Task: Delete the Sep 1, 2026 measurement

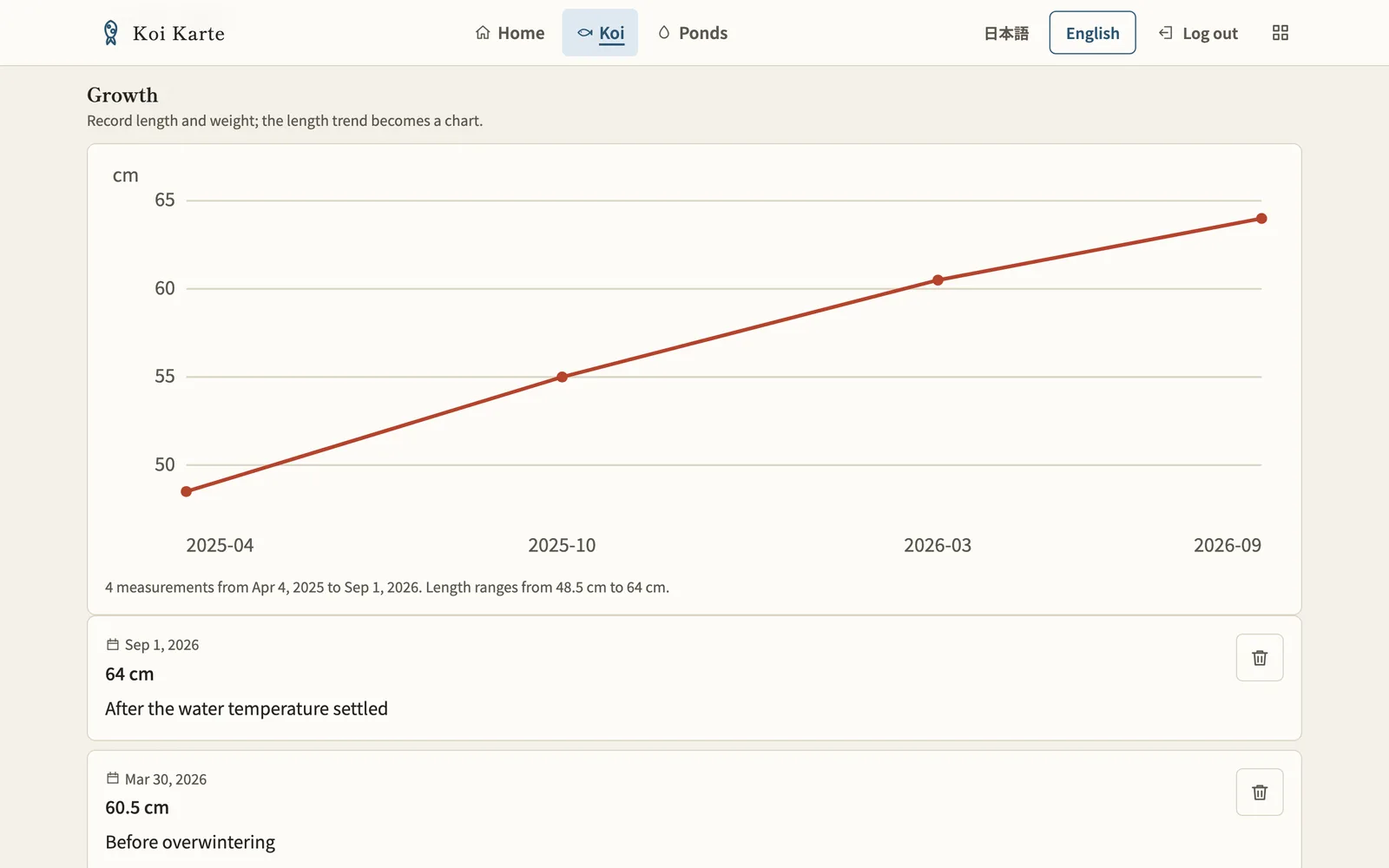Action: click(1260, 658)
